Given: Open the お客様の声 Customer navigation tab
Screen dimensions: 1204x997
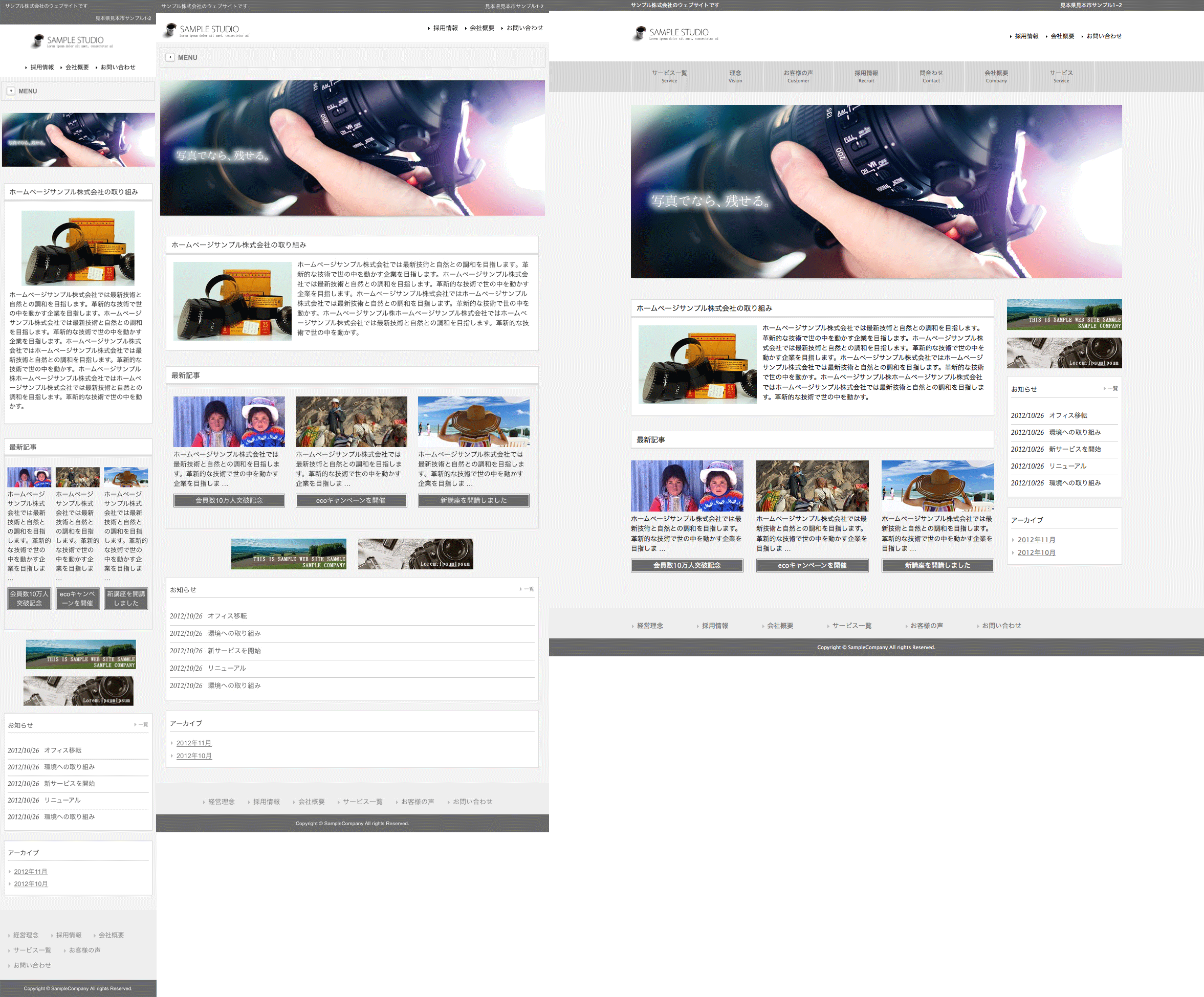Looking at the screenshot, I should [x=798, y=76].
